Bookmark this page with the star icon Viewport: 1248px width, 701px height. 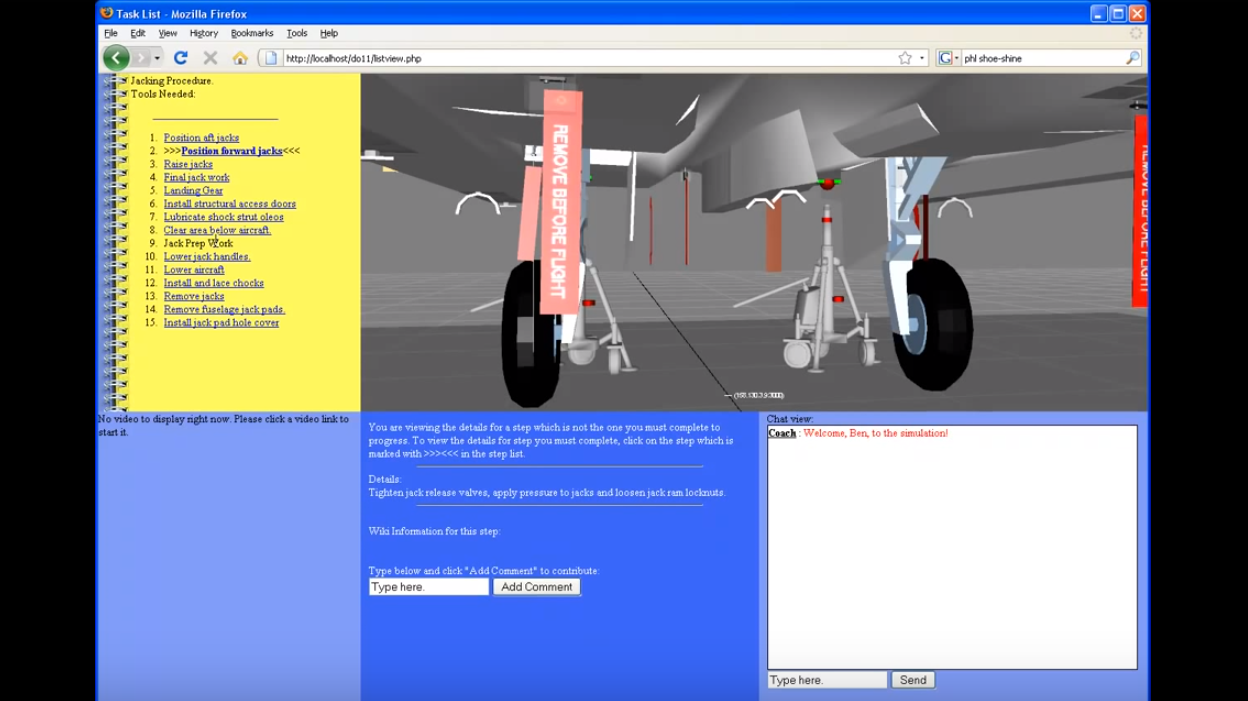pyautogui.click(x=905, y=58)
